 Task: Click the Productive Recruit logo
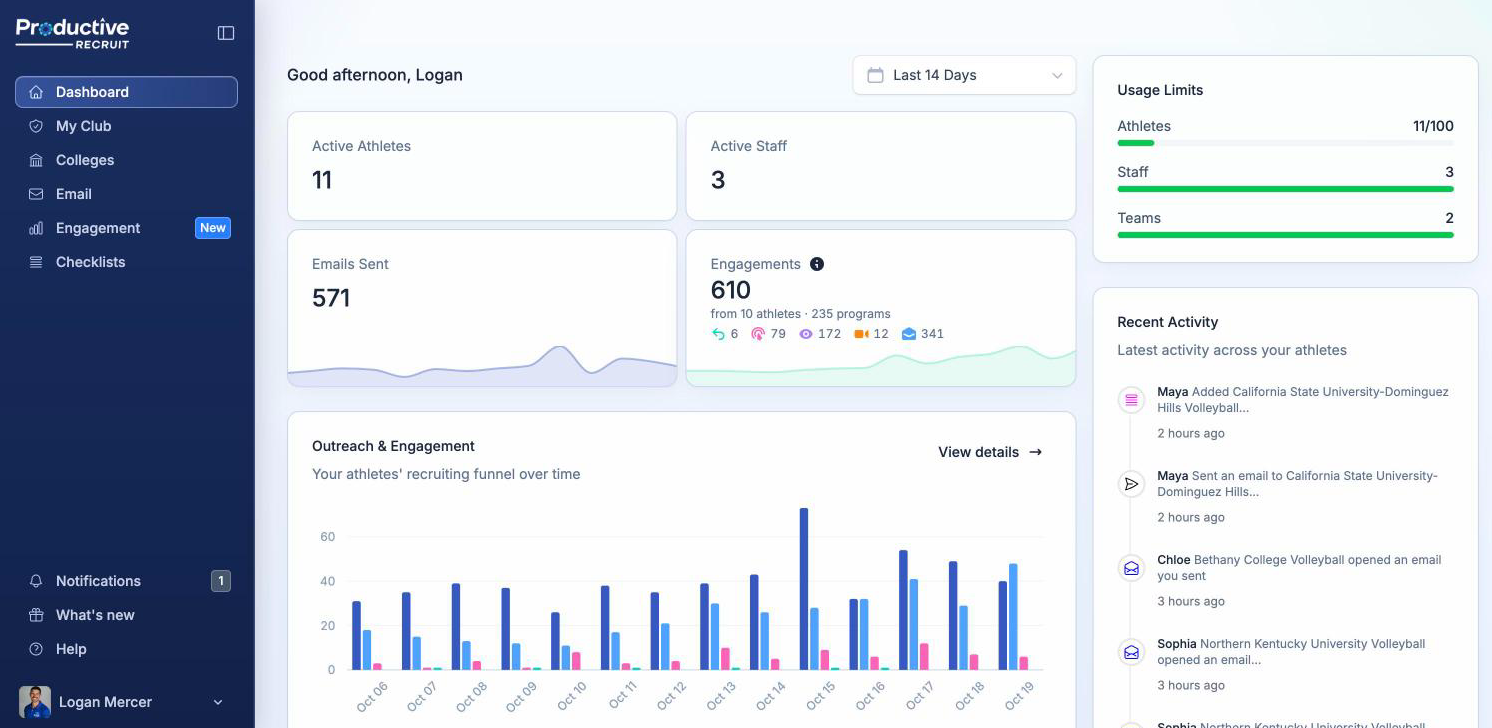coord(73,33)
